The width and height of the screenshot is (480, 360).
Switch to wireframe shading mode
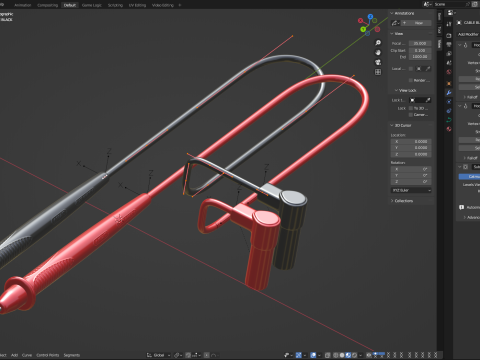(x=336, y=355)
